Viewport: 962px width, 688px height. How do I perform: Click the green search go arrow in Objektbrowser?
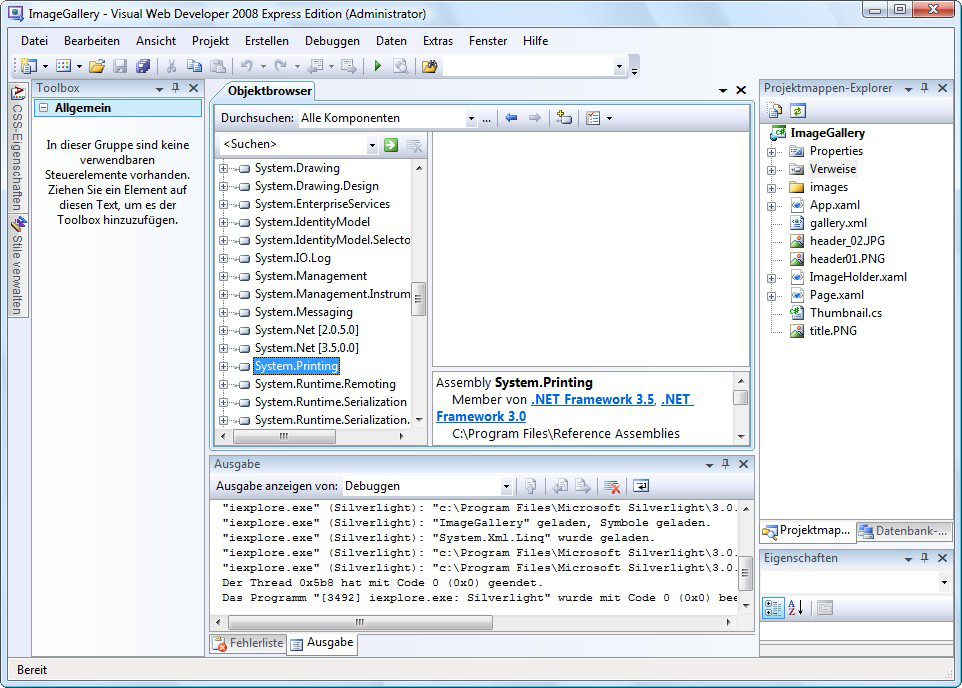391,145
